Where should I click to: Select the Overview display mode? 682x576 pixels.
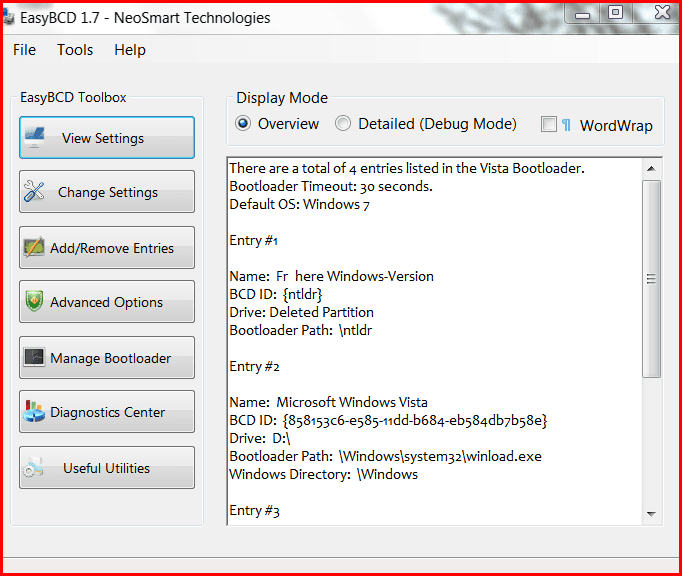[243, 124]
